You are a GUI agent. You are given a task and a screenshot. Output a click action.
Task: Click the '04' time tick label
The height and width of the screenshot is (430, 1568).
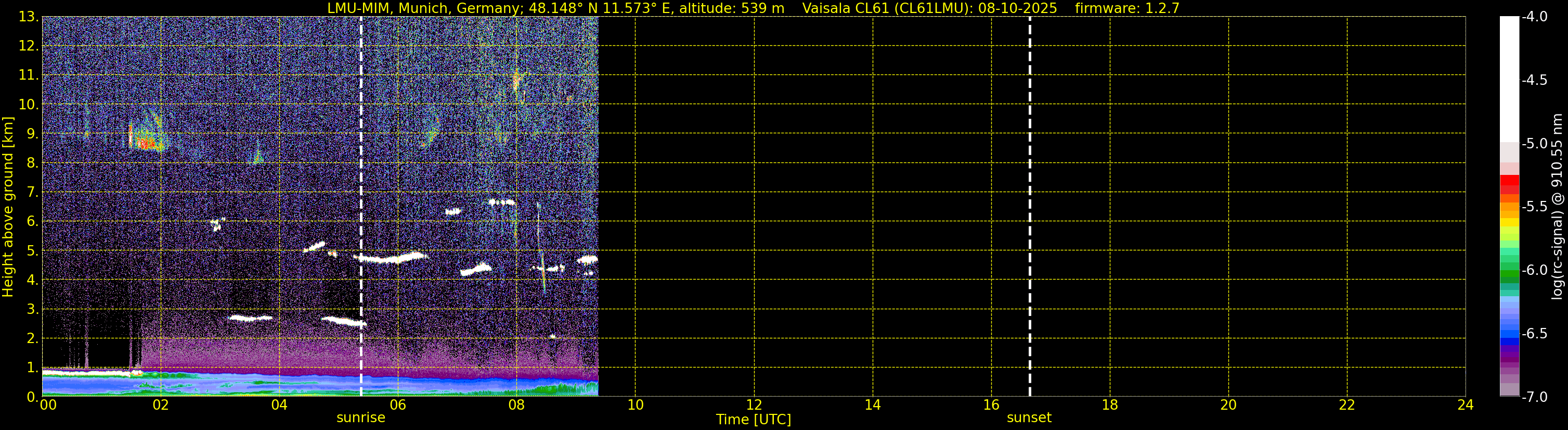click(x=279, y=405)
